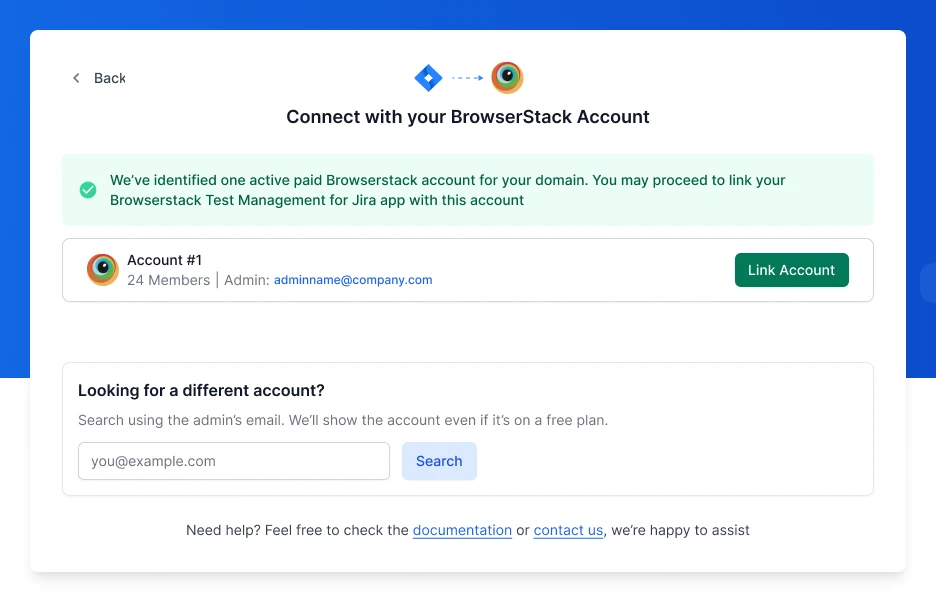Click the green success checkmark icon

click(x=88, y=190)
